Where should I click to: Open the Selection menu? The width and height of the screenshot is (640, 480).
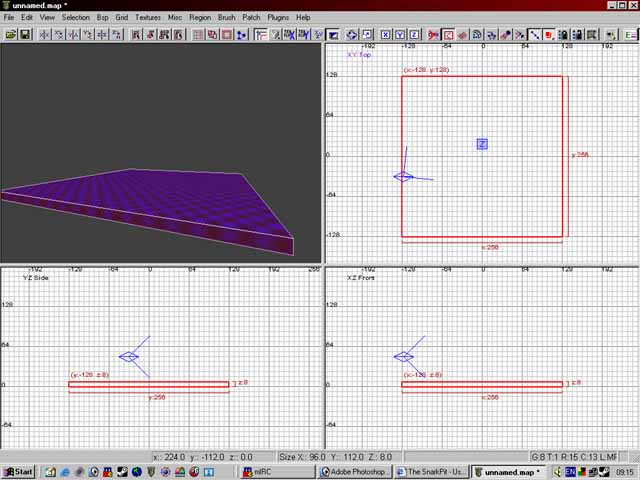(75, 17)
